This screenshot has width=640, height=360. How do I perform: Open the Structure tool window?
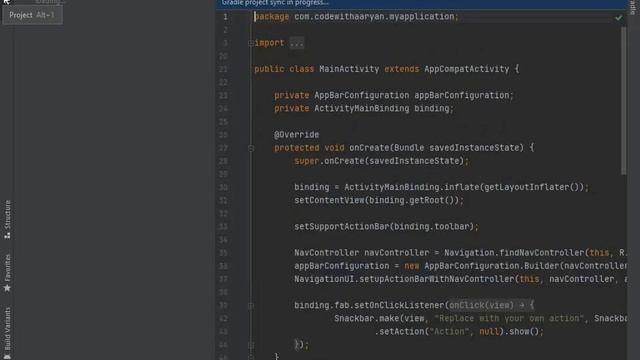click(x=7, y=219)
